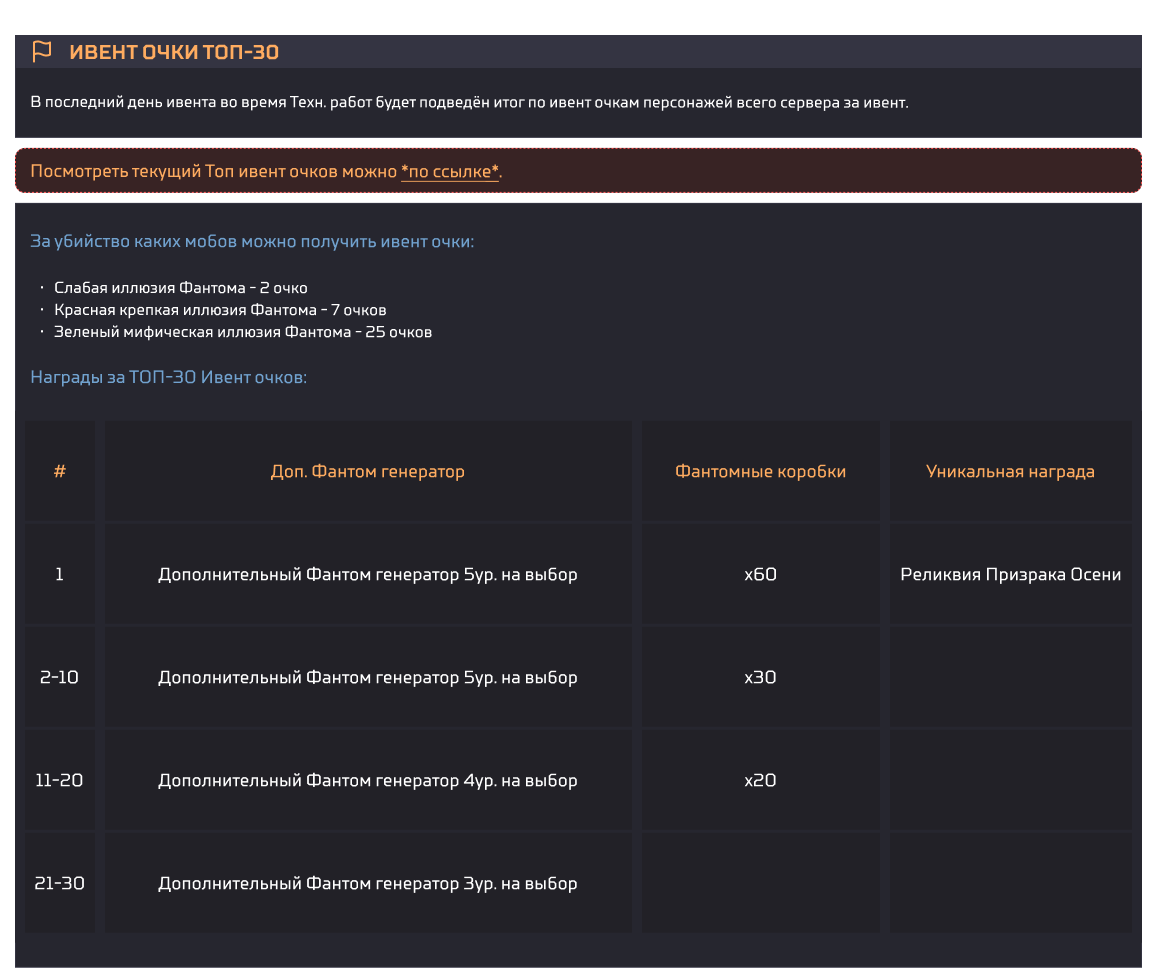This screenshot has width=1157, height=968.
Task: Click the 'Награды за ТОП-30 Ивент очков' heading
Action: [x=168, y=378]
